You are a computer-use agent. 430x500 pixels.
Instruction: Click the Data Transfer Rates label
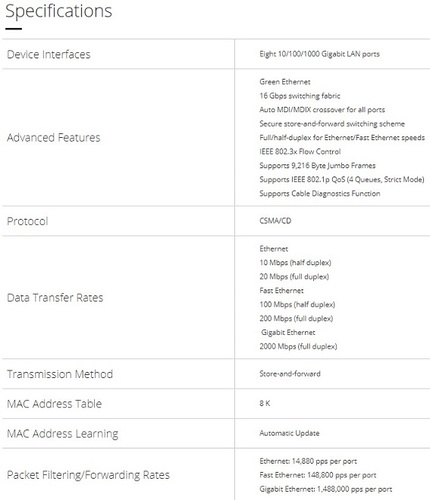55,298
